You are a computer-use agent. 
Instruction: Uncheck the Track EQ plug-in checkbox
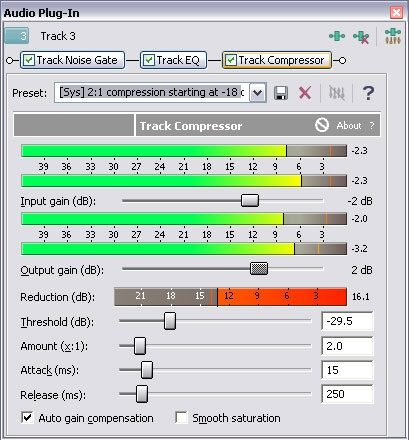149,60
